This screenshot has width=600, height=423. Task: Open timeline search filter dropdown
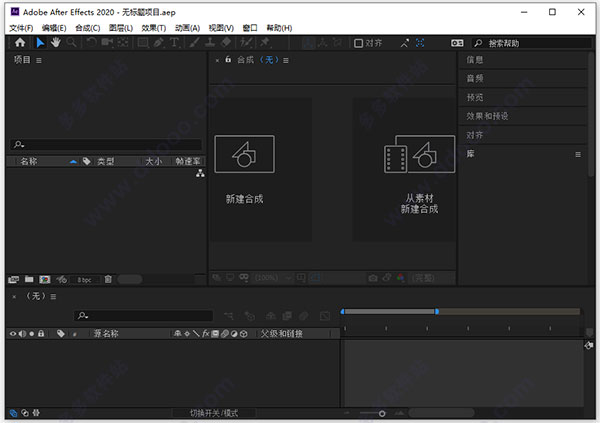coord(83,316)
